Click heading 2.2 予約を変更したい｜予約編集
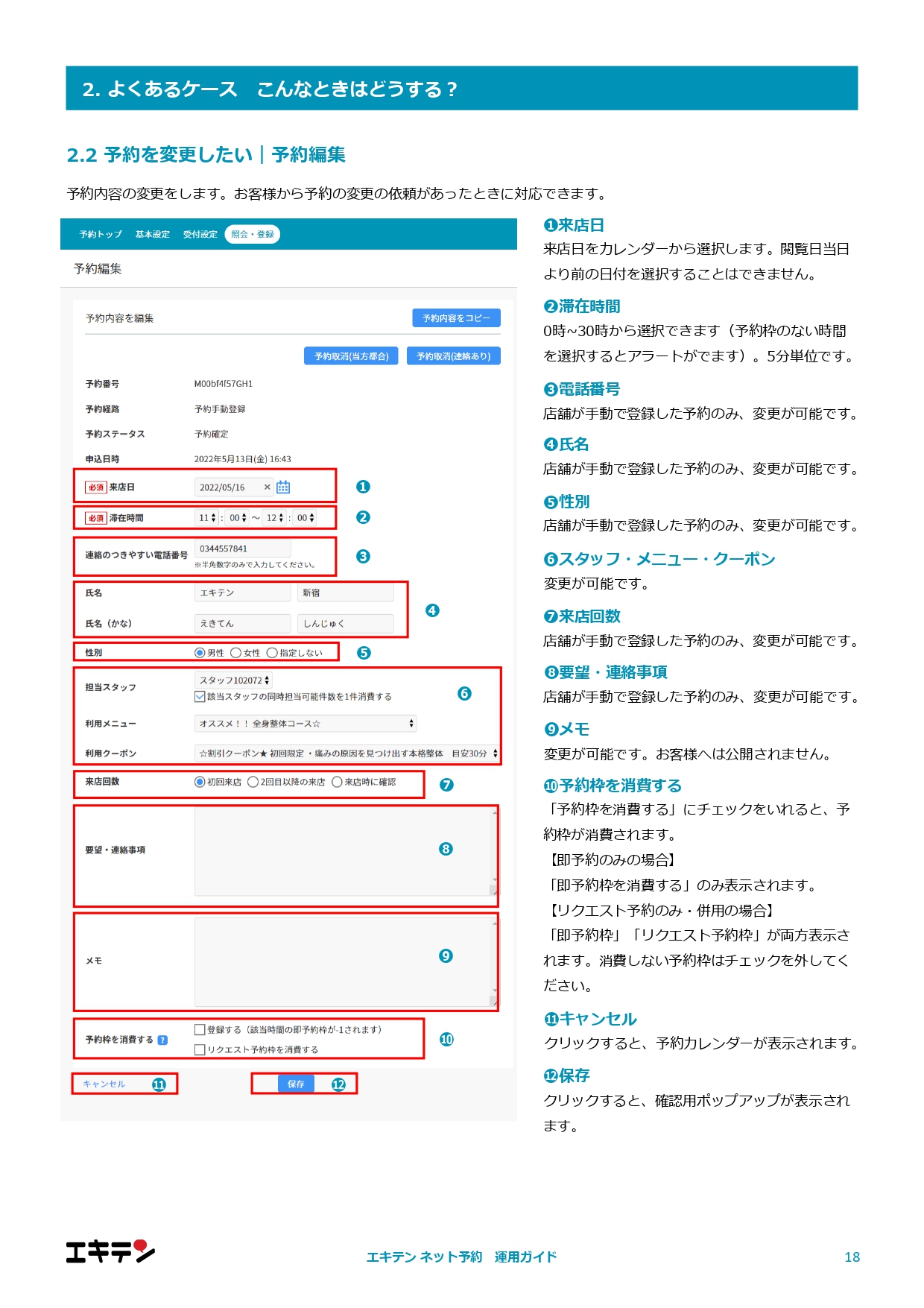This screenshot has width=924, height=1308. (206, 155)
